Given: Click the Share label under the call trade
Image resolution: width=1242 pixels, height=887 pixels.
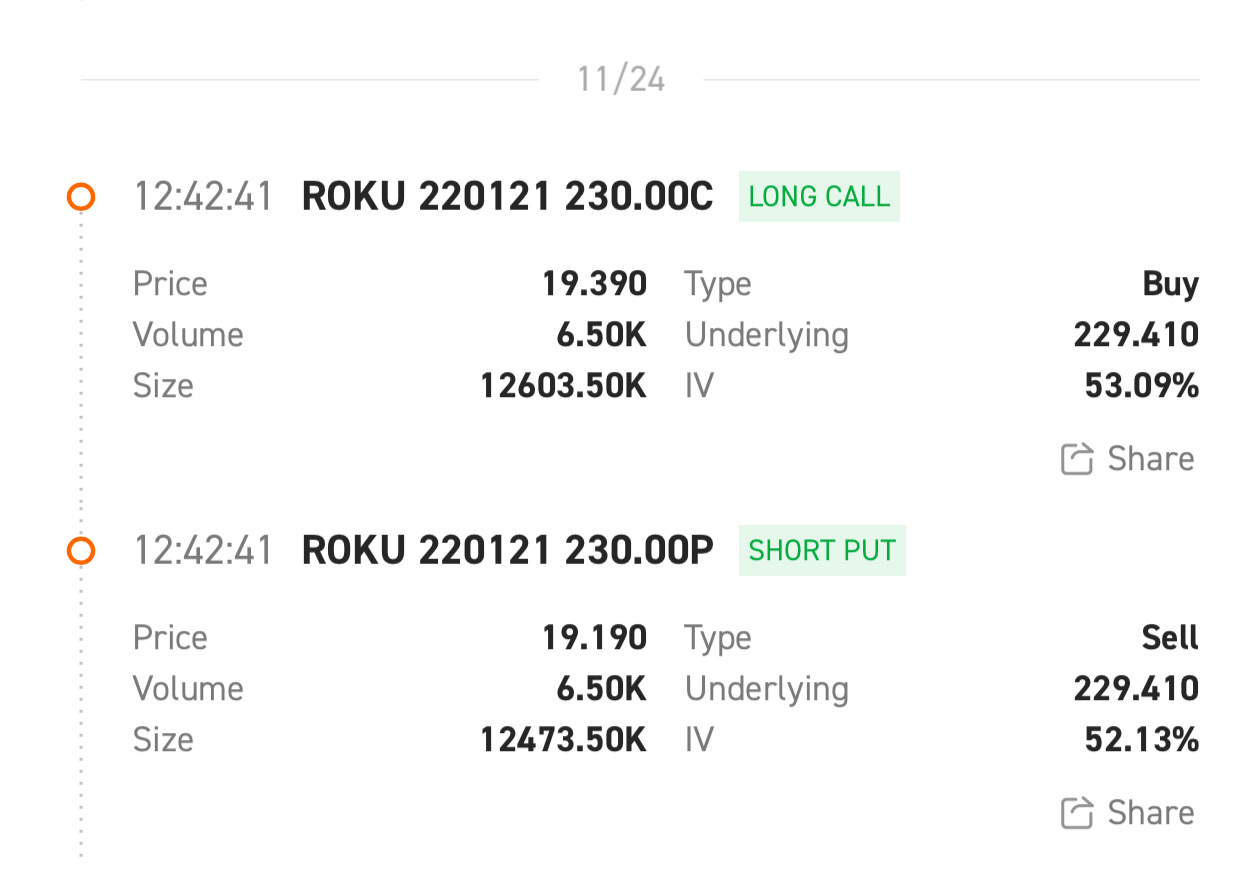Looking at the screenshot, I should coord(1151,459).
